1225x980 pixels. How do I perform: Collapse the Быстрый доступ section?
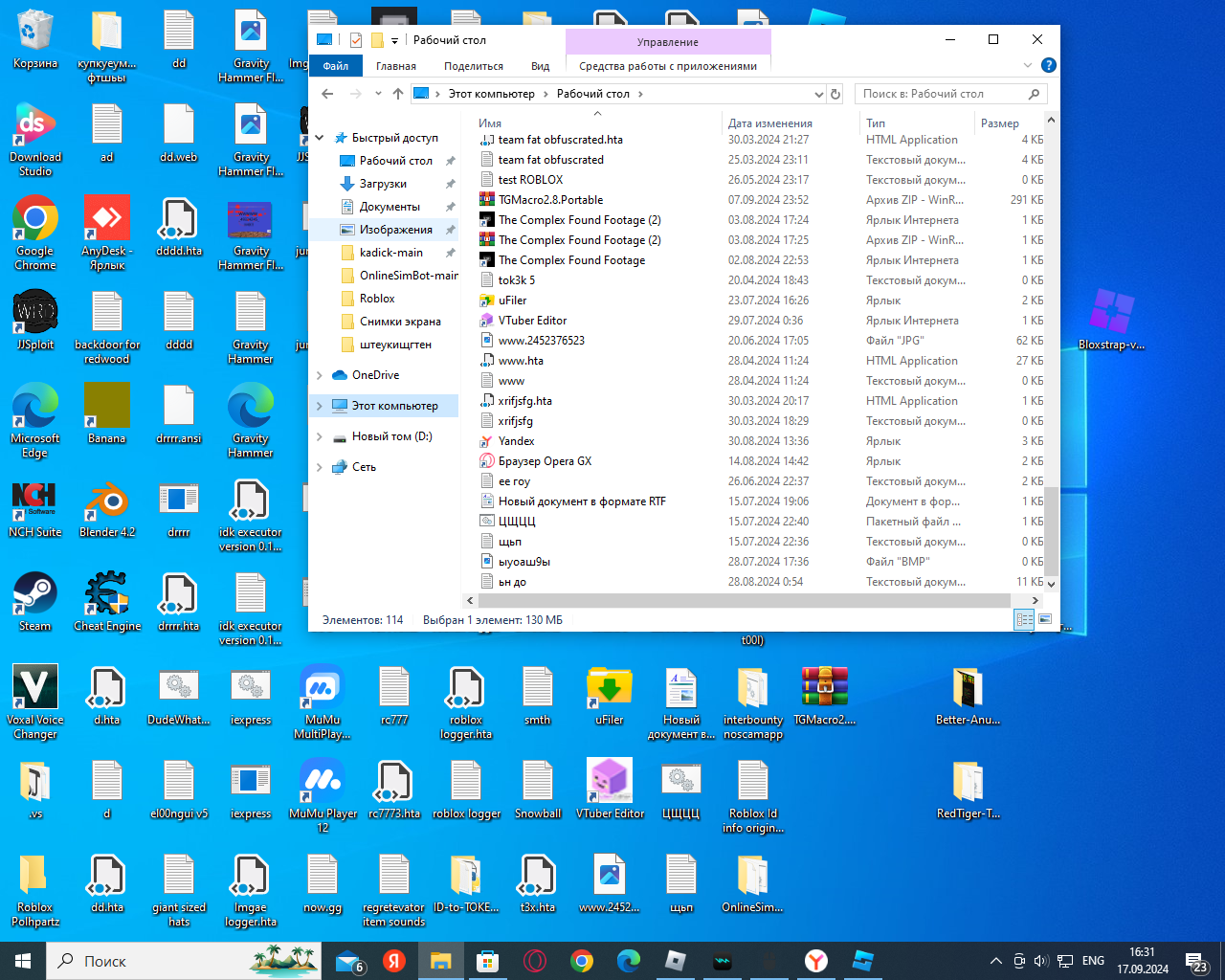tap(320, 138)
